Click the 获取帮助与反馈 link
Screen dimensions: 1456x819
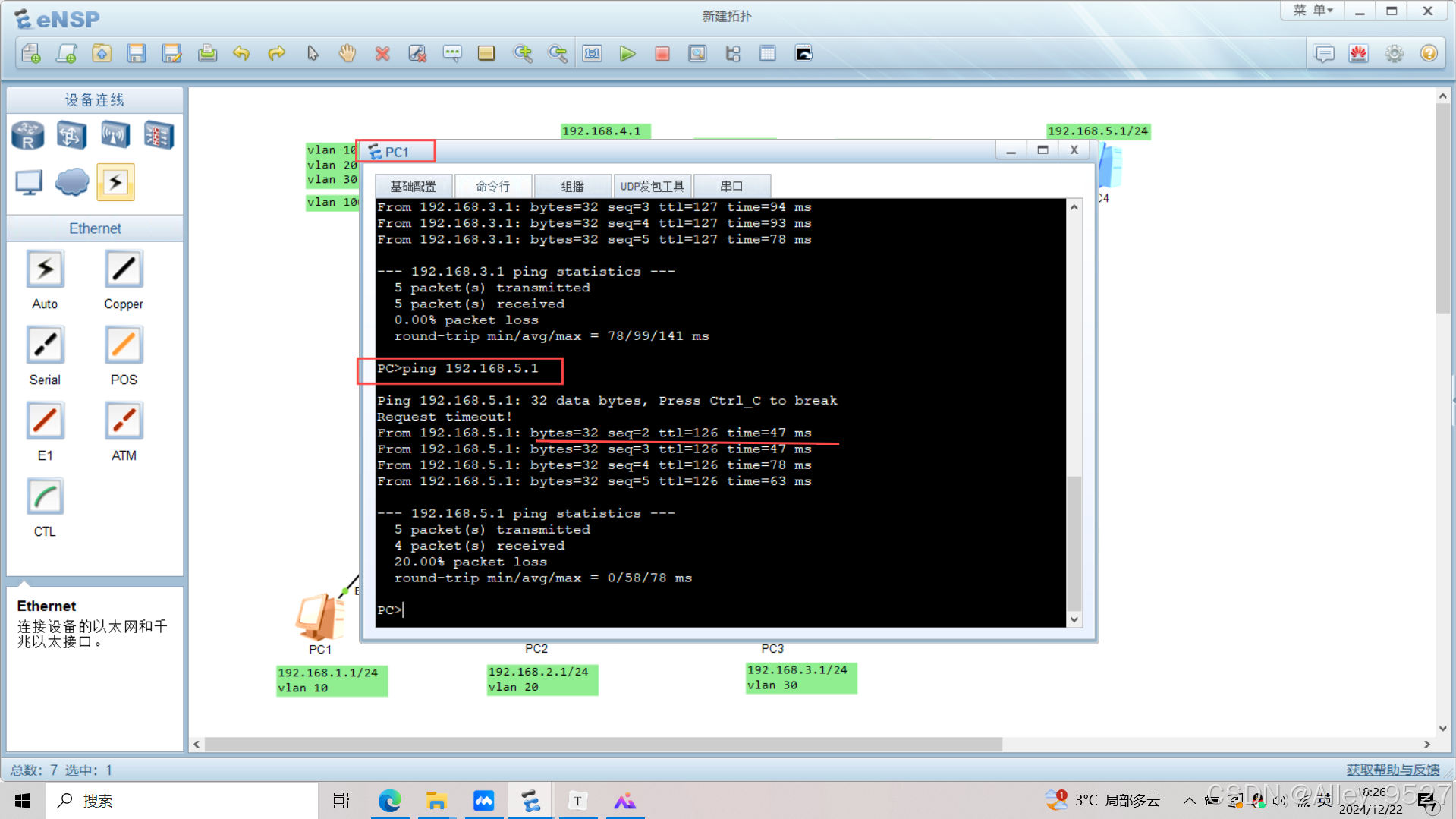coord(1392,770)
